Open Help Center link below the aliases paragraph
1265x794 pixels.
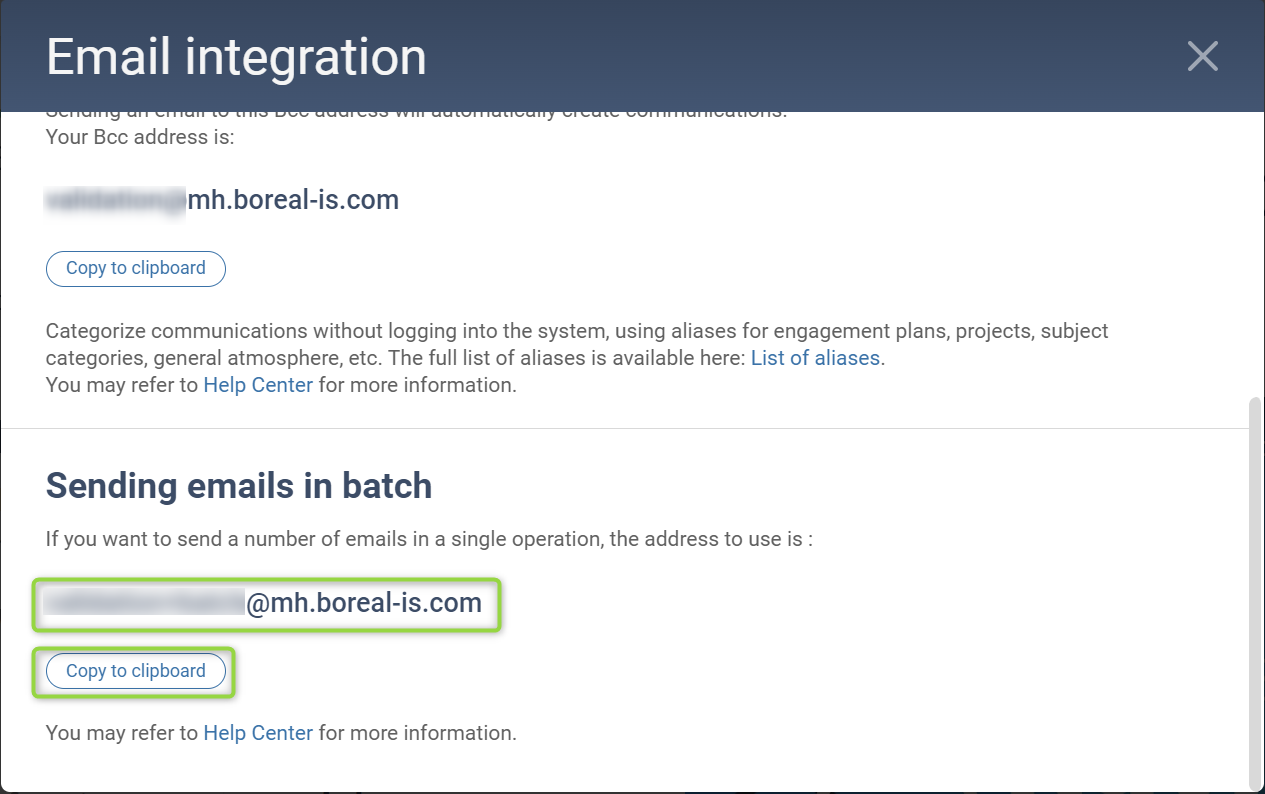[x=258, y=385]
